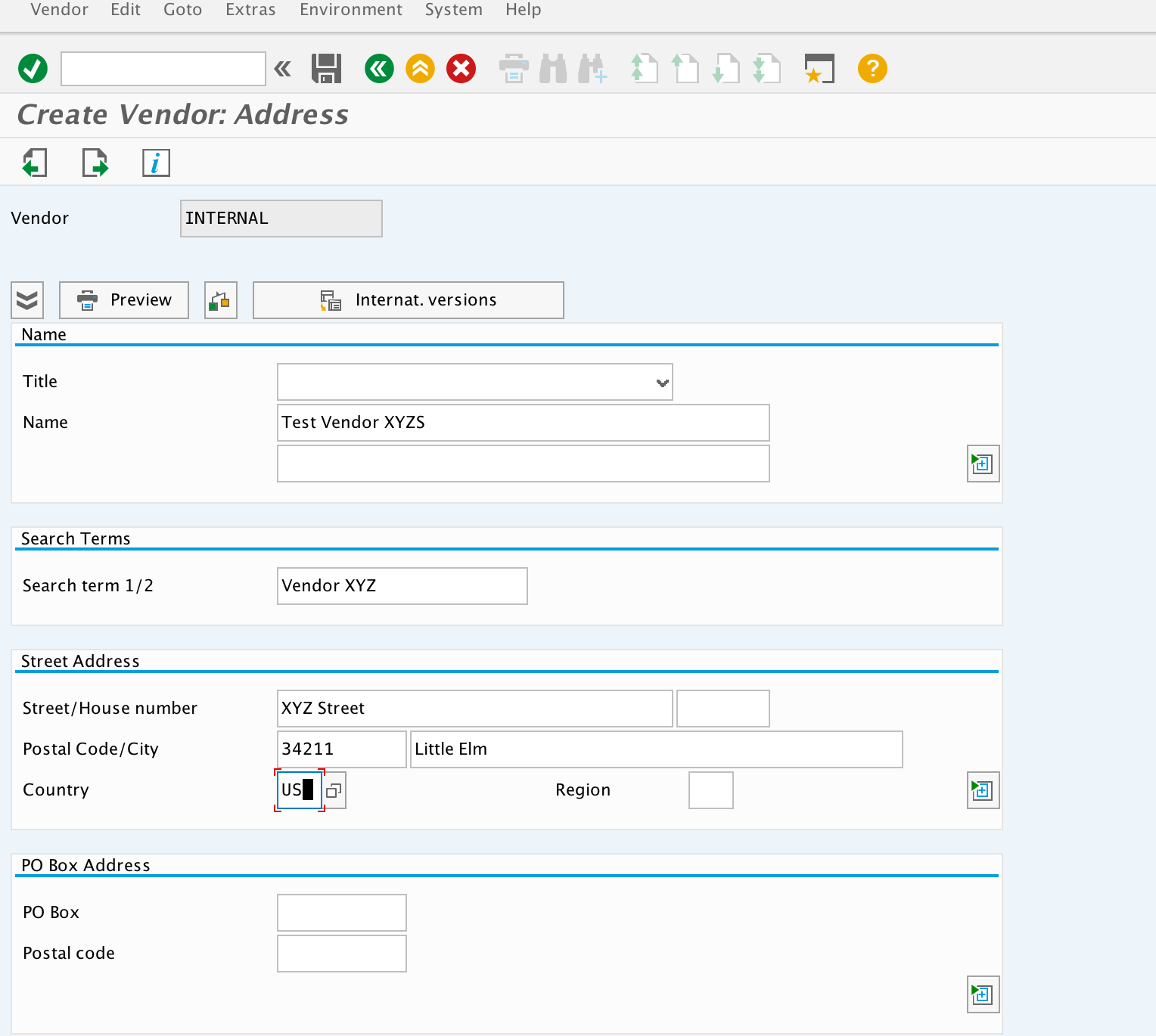Image resolution: width=1156 pixels, height=1036 pixels.
Task: Collapse the command field arrow icon
Action: [x=282, y=69]
